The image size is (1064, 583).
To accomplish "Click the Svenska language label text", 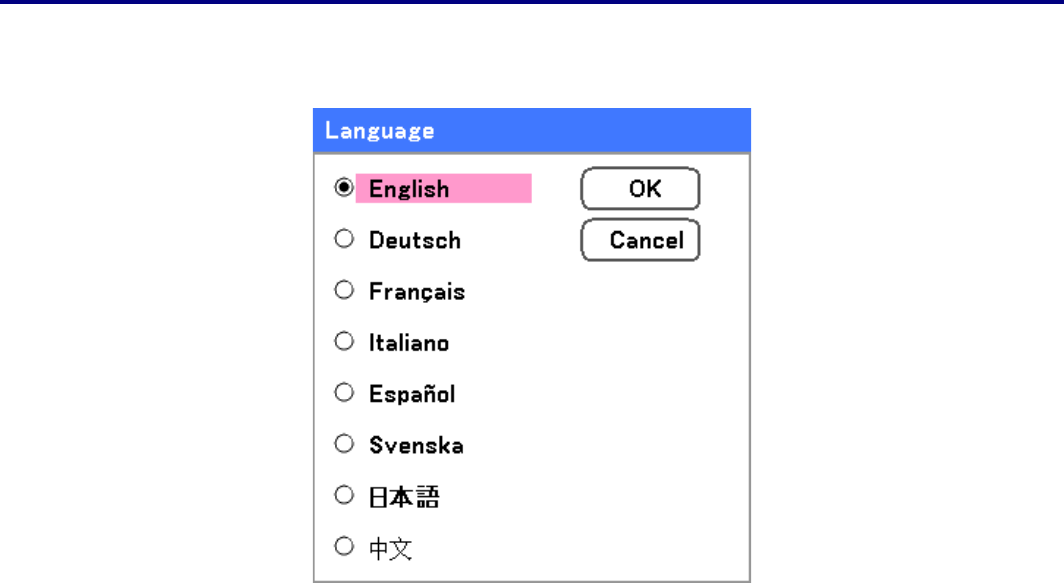I will (x=416, y=445).
